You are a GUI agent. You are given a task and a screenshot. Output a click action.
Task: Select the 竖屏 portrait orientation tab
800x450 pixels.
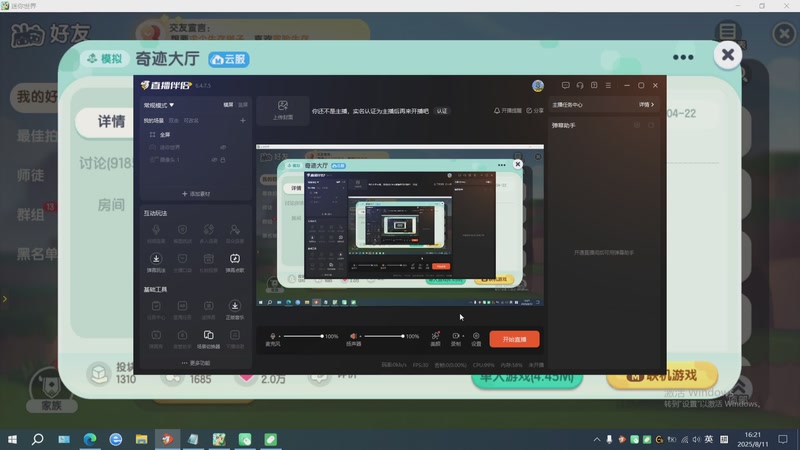click(243, 105)
